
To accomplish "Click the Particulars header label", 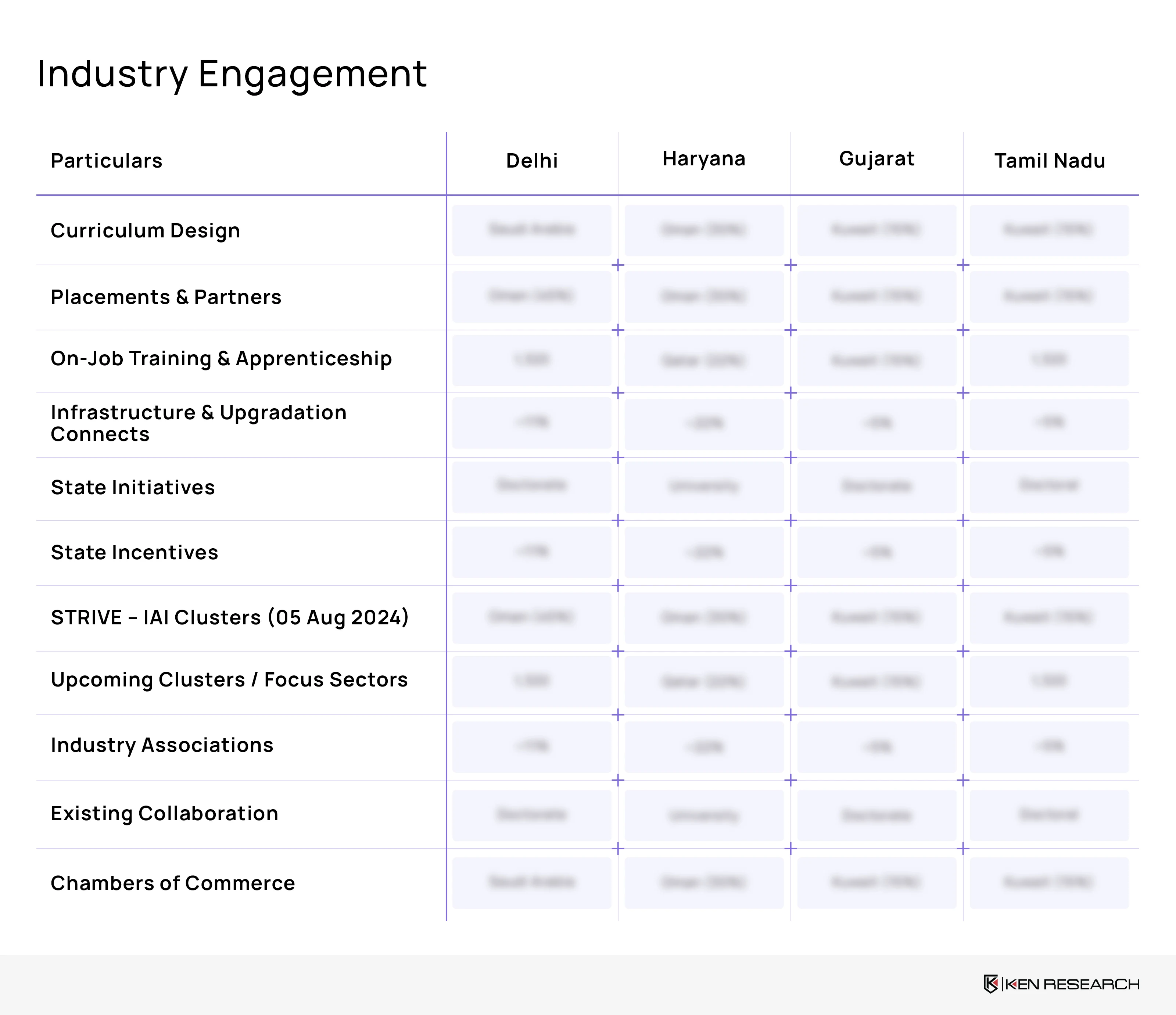I will (106, 161).
